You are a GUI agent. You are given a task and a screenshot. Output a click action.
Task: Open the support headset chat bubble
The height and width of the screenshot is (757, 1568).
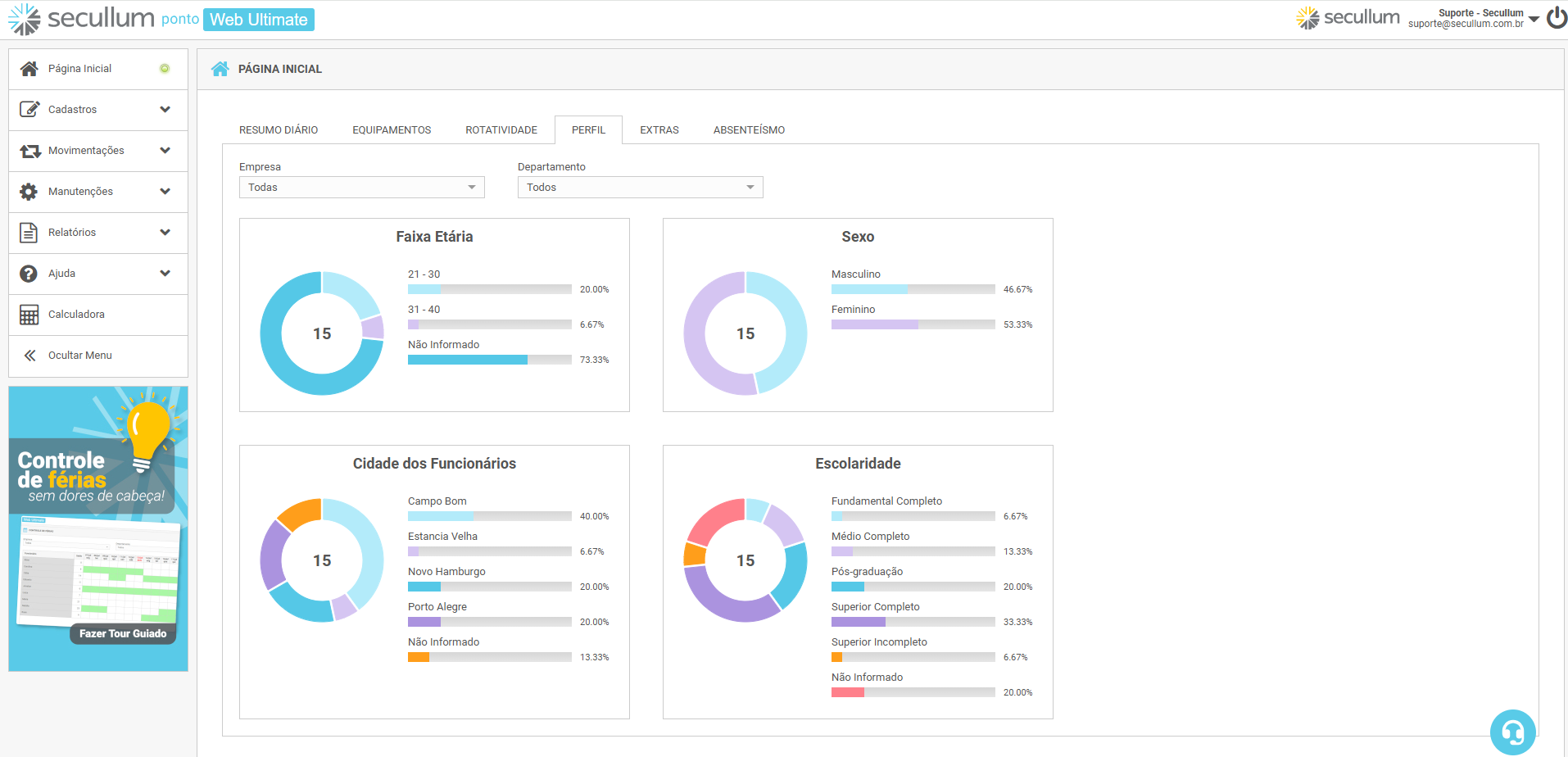click(x=1512, y=732)
